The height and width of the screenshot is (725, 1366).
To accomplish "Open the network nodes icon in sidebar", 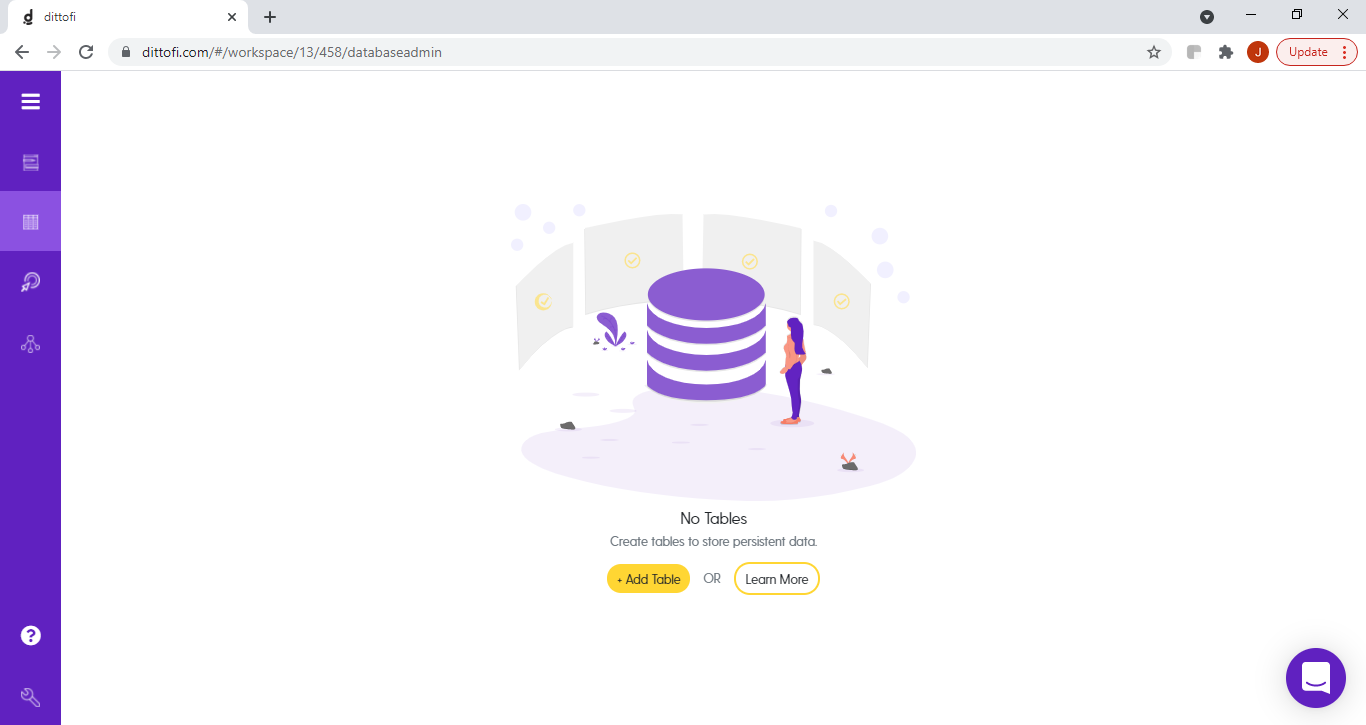I will [31, 344].
